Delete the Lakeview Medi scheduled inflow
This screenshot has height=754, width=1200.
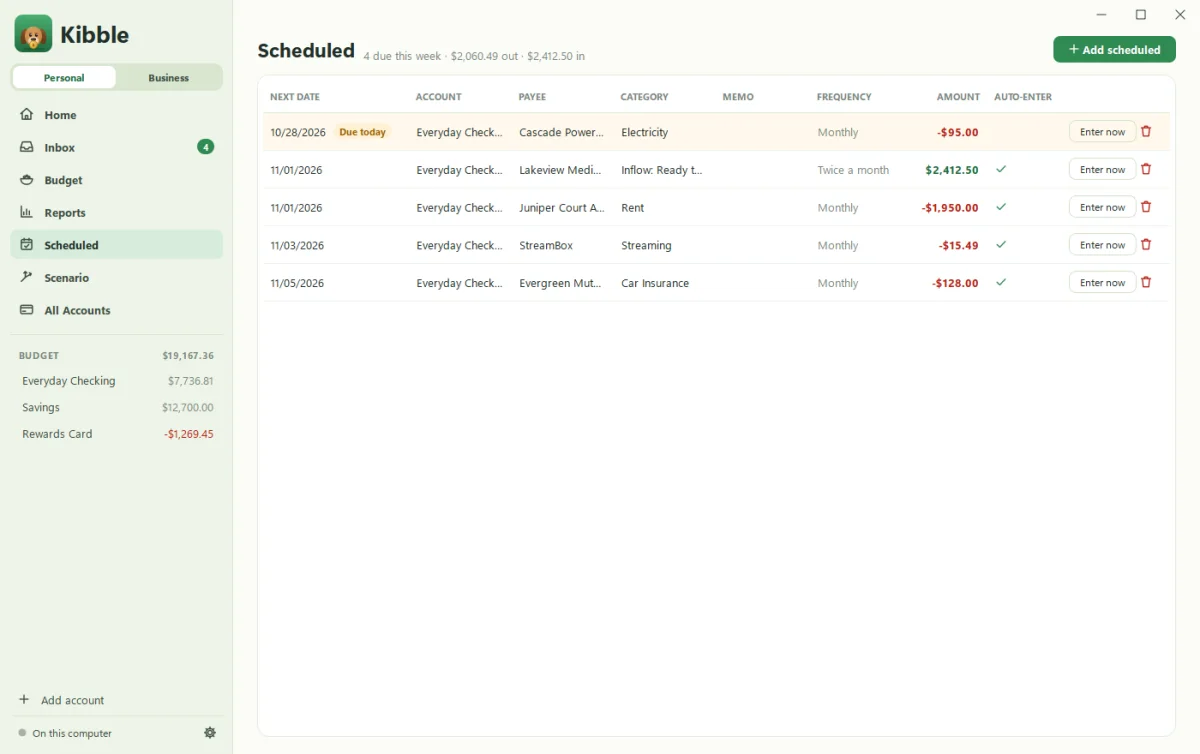[x=1146, y=169]
